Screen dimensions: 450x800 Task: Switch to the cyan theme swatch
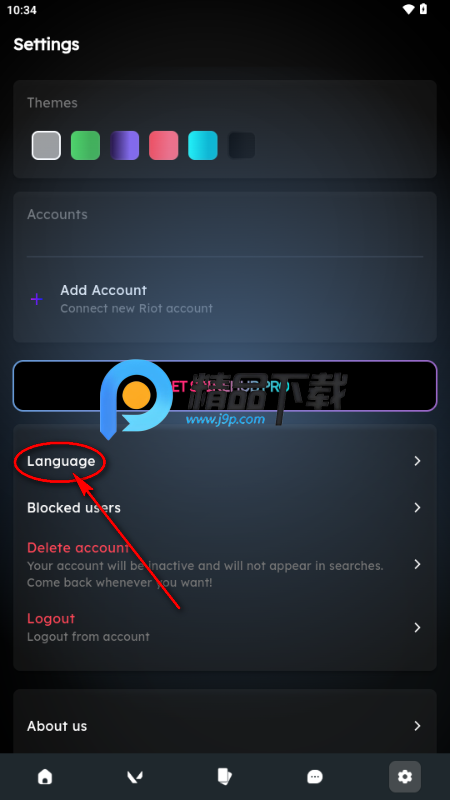coord(203,145)
